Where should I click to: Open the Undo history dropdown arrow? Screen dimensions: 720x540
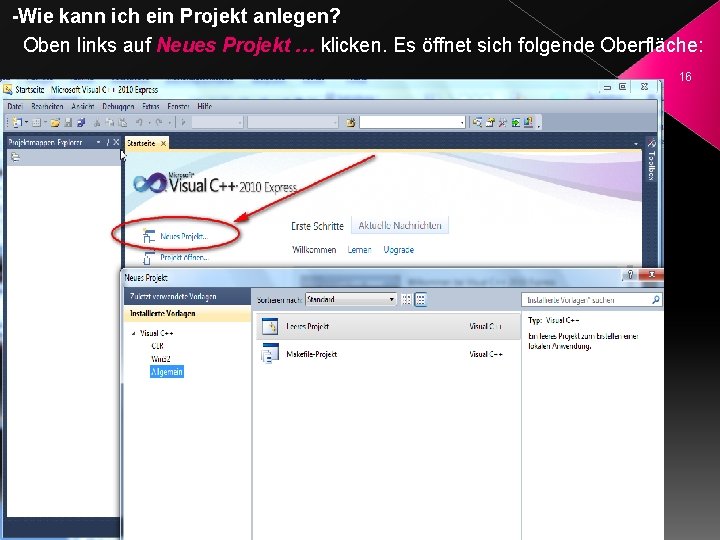[149, 123]
